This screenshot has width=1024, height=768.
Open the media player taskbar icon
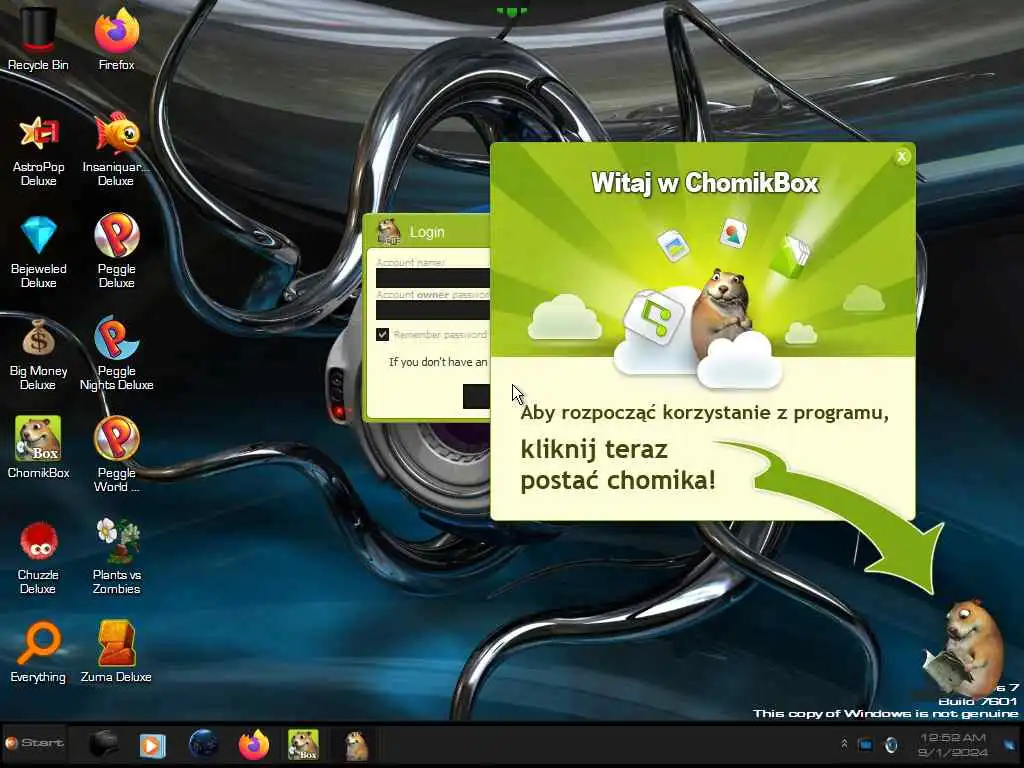click(x=152, y=745)
